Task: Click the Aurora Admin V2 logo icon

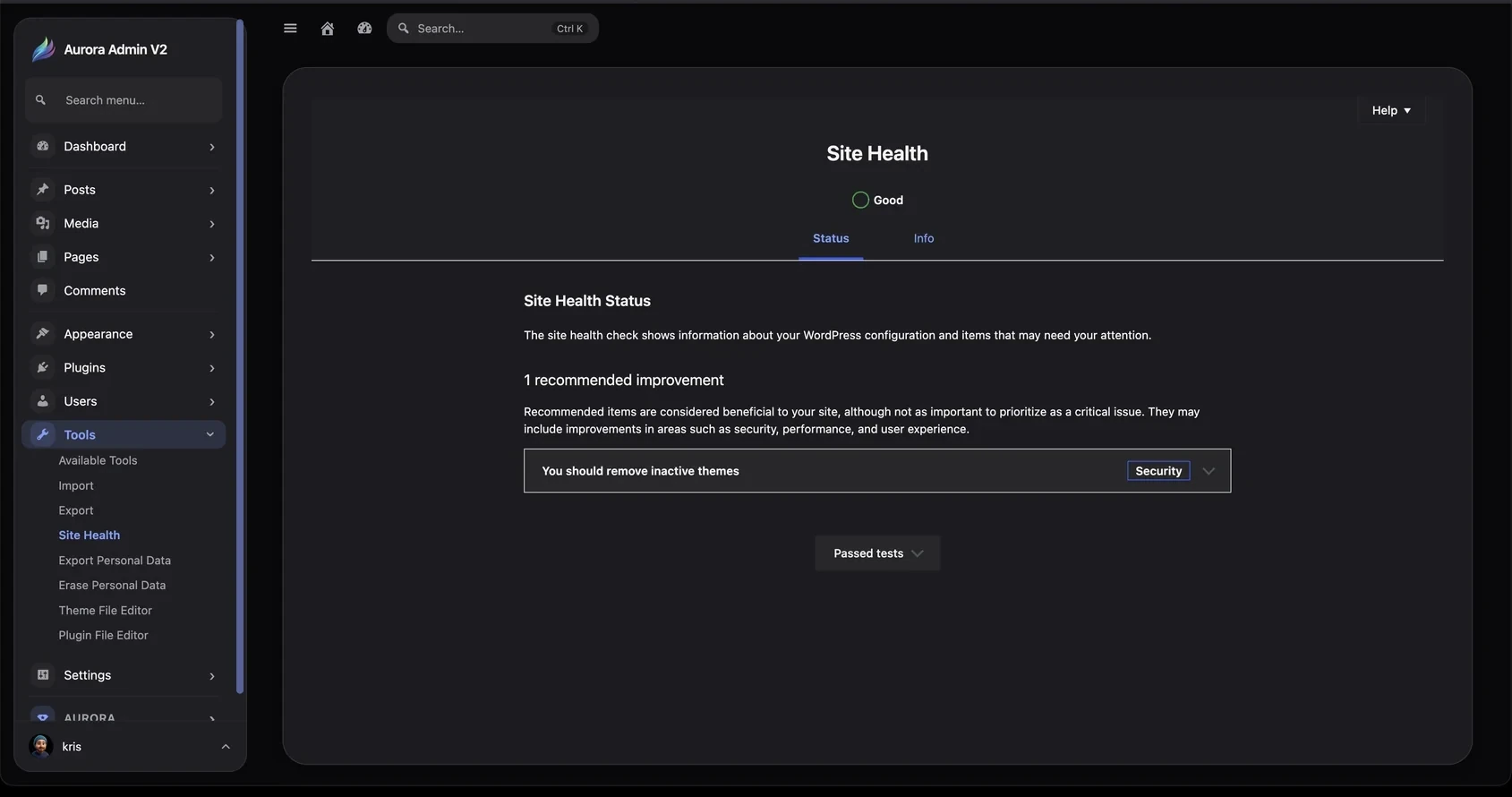Action: [43, 49]
